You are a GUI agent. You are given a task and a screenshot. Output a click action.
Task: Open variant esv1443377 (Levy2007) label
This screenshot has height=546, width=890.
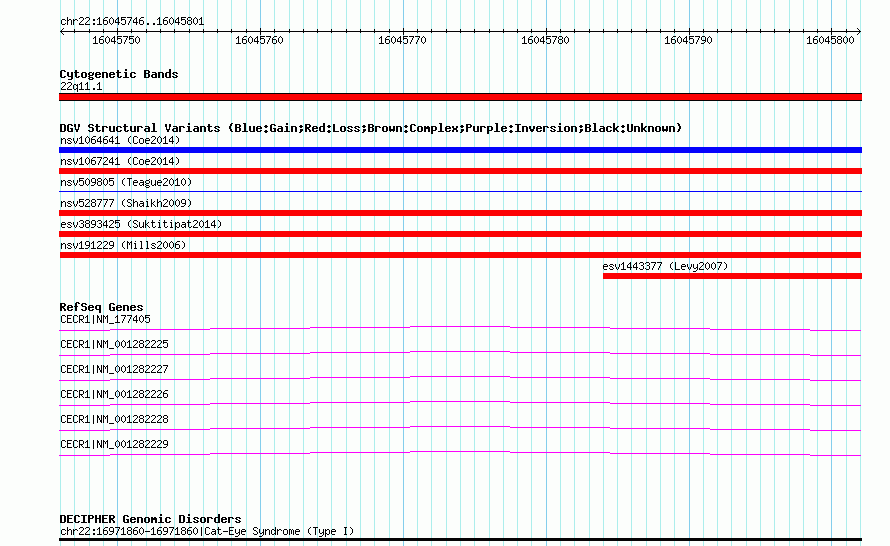click(x=665, y=266)
